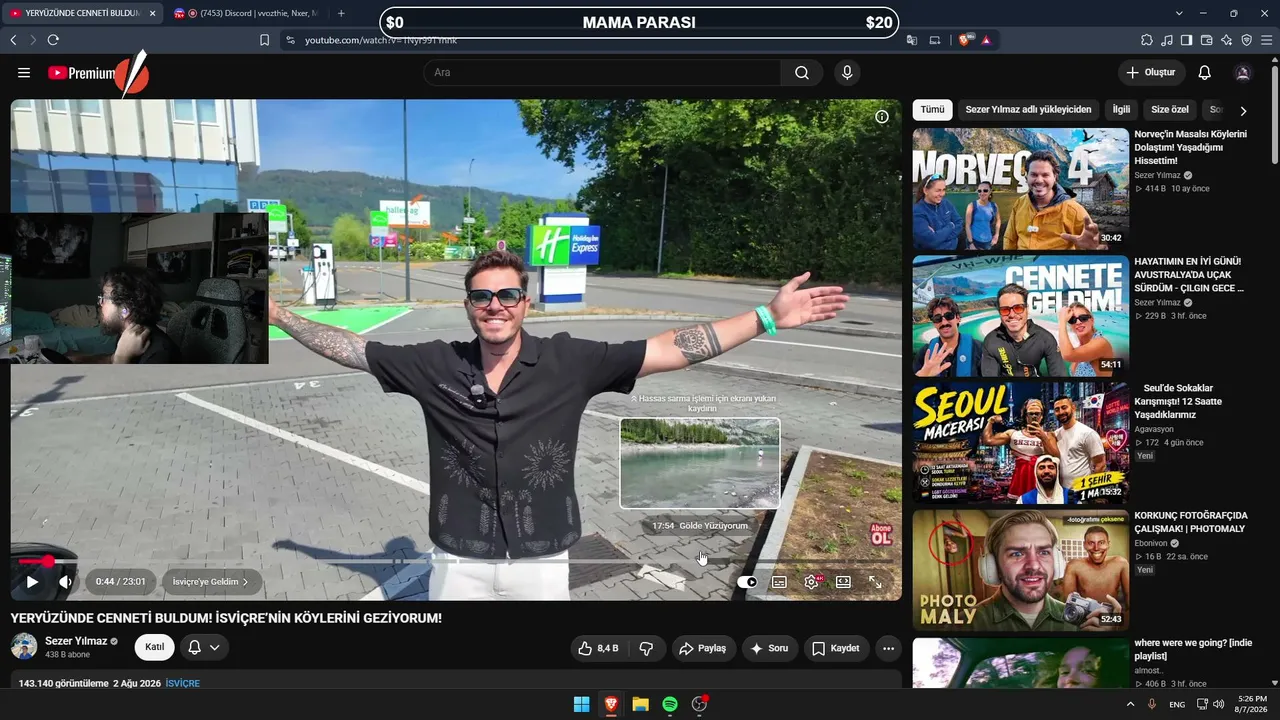This screenshot has width=1280, height=720.
Task: Show more filter chips with arrow
Action: click(x=1243, y=111)
